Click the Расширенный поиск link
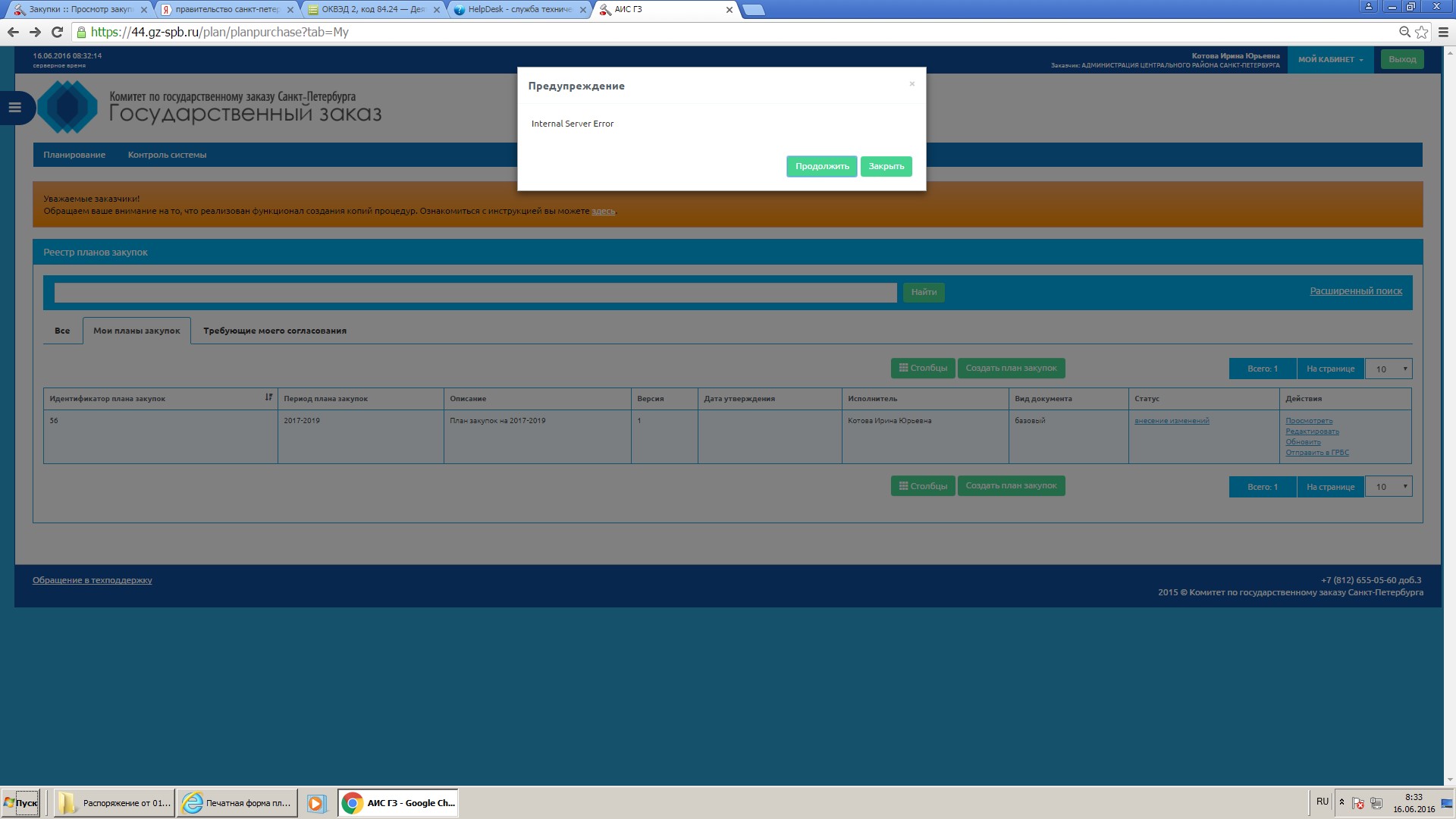 1356,291
